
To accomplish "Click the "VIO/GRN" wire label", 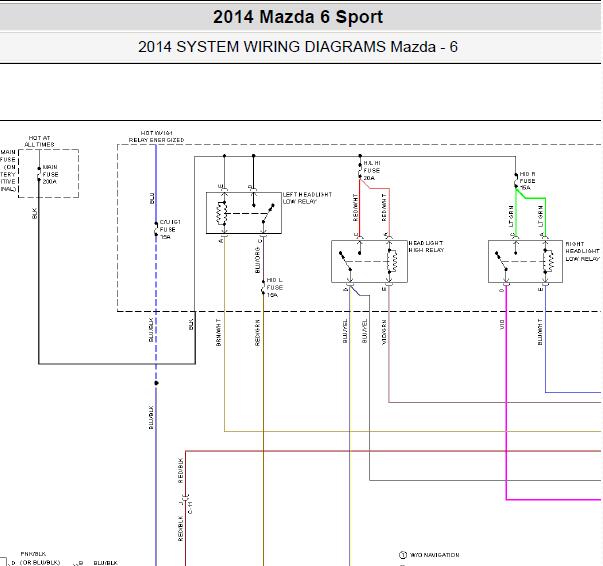I will (x=384, y=332).
